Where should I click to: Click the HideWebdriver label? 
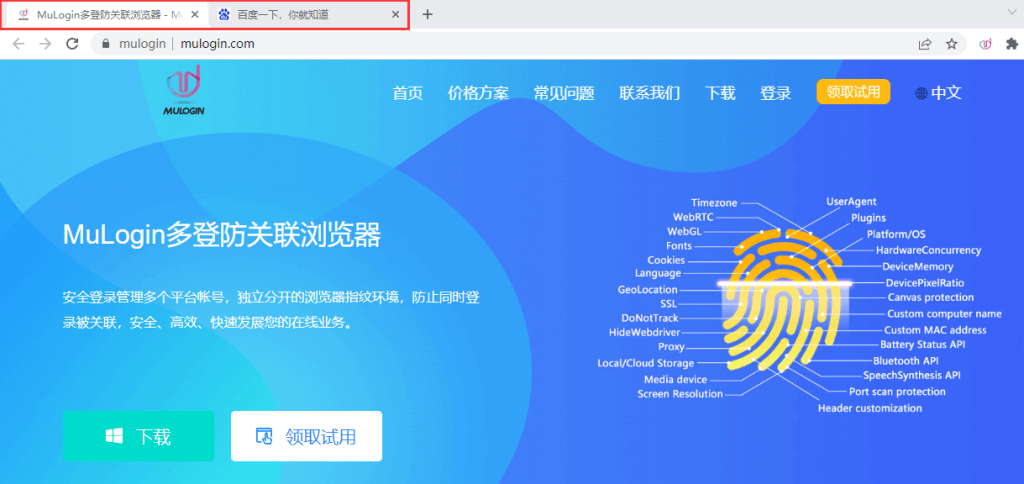pyautogui.click(x=645, y=332)
